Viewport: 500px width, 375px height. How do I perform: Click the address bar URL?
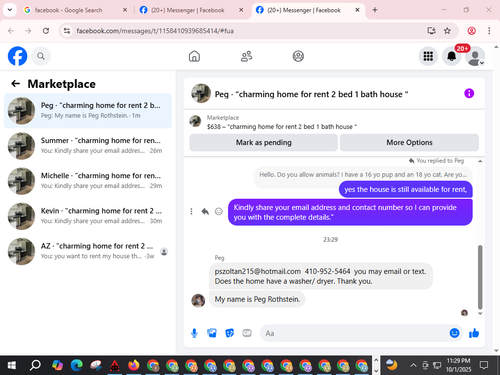coord(155,31)
